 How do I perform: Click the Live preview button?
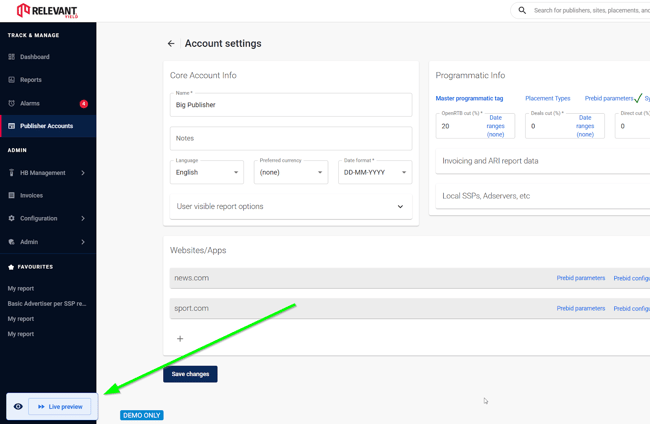tap(60, 407)
